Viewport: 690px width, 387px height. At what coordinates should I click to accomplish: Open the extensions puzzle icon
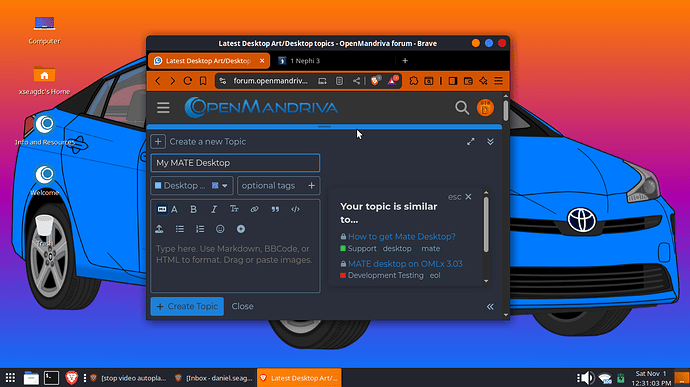pos(413,81)
